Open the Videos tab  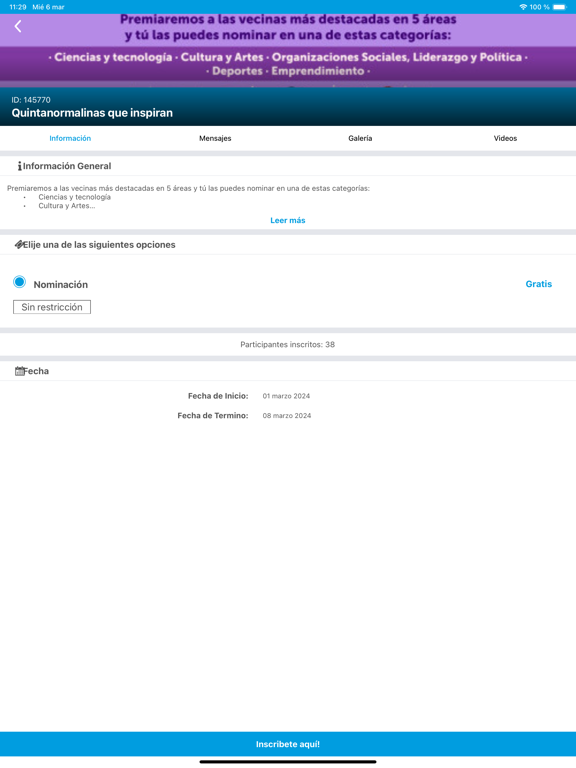pyautogui.click(x=505, y=138)
